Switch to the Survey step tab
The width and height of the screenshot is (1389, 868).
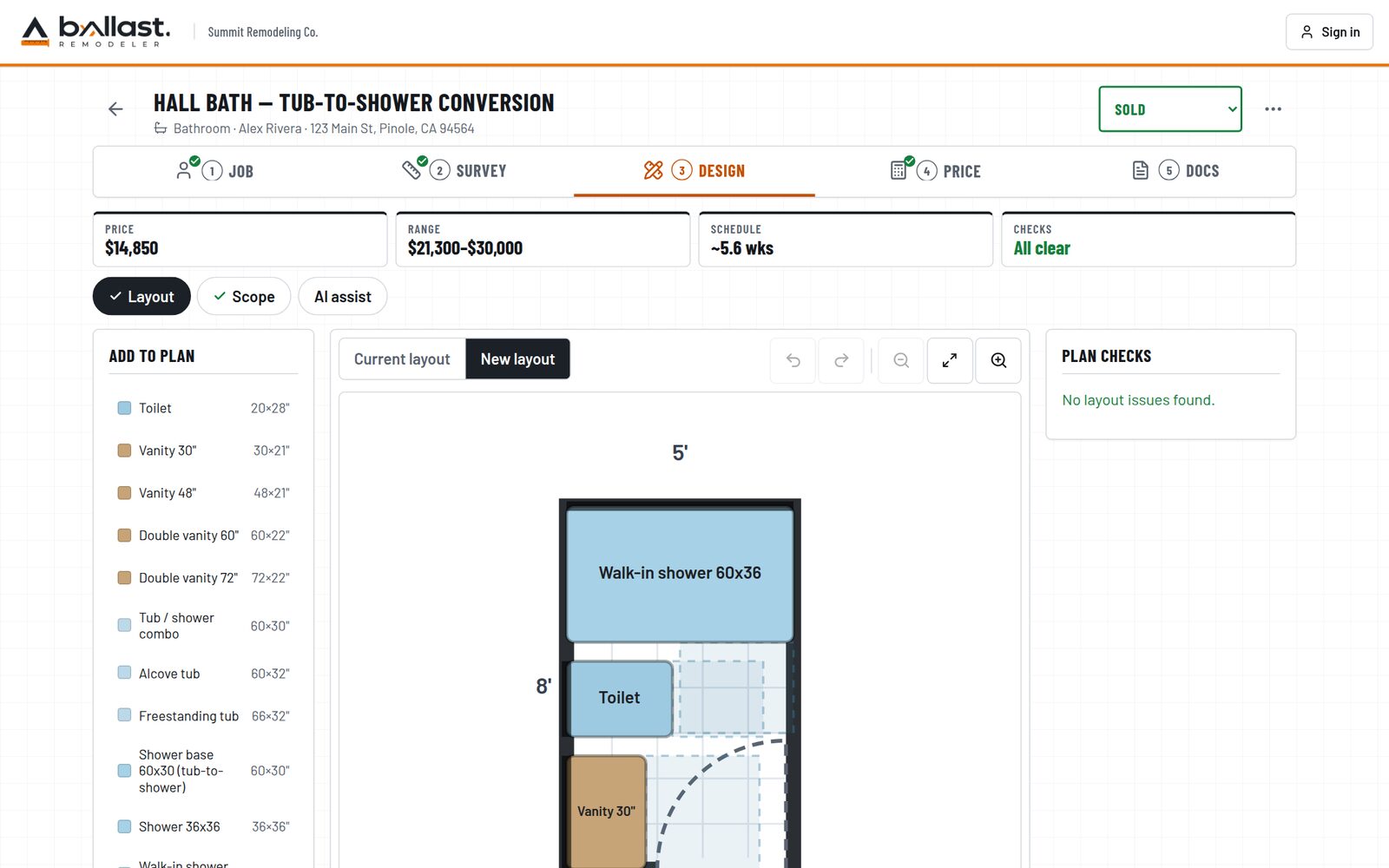[454, 171]
